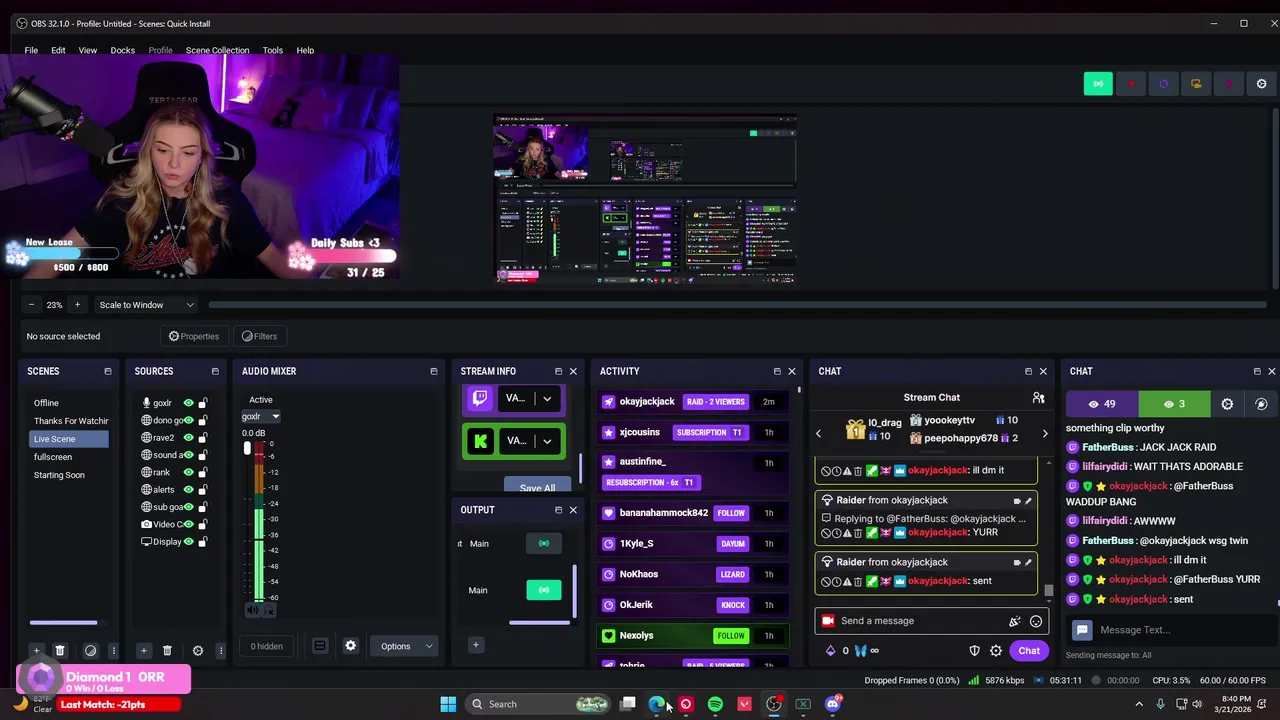Viewport: 1280px width, 720px height.
Task: Open Scenes panel three-dot menu
Action: pyautogui.click(x=113, y=651)
